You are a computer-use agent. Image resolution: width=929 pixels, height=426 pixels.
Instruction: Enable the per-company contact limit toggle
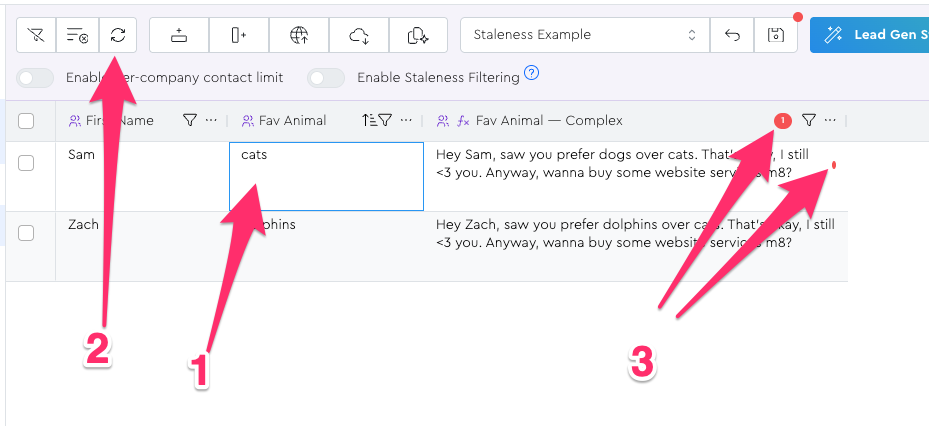(x=36, y=77)
